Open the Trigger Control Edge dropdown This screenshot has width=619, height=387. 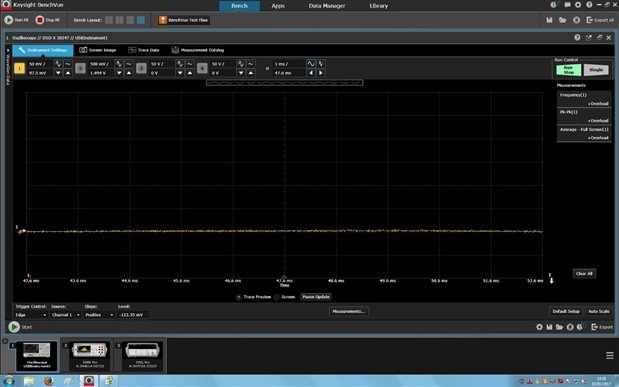(x=31, y=315)
